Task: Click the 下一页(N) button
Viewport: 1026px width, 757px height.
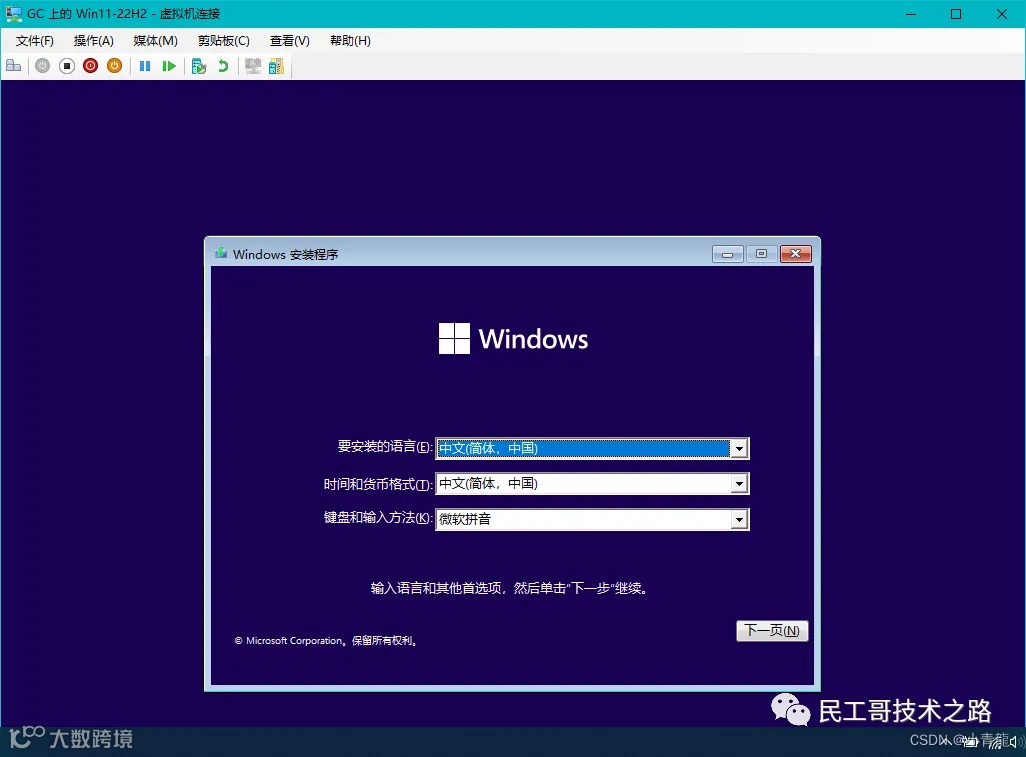Action: pyautogui.click(x=772, y=631)
